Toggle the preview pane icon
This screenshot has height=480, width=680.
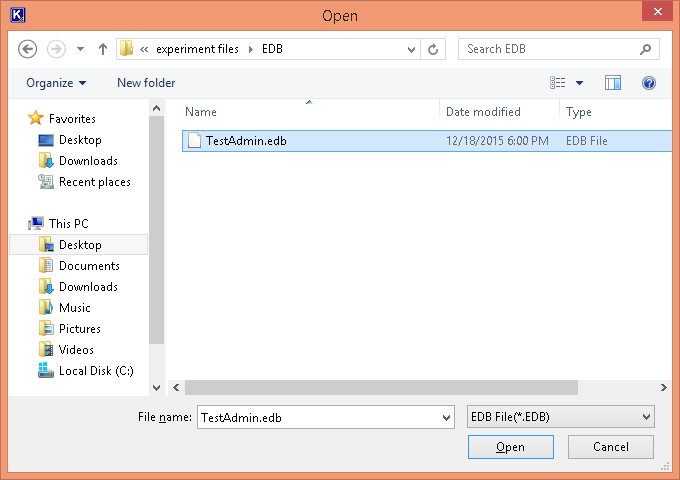[x=613, y=83]
